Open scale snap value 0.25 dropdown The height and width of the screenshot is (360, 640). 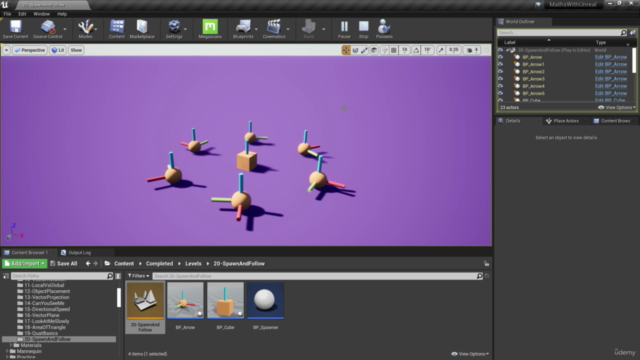point(453,50)
